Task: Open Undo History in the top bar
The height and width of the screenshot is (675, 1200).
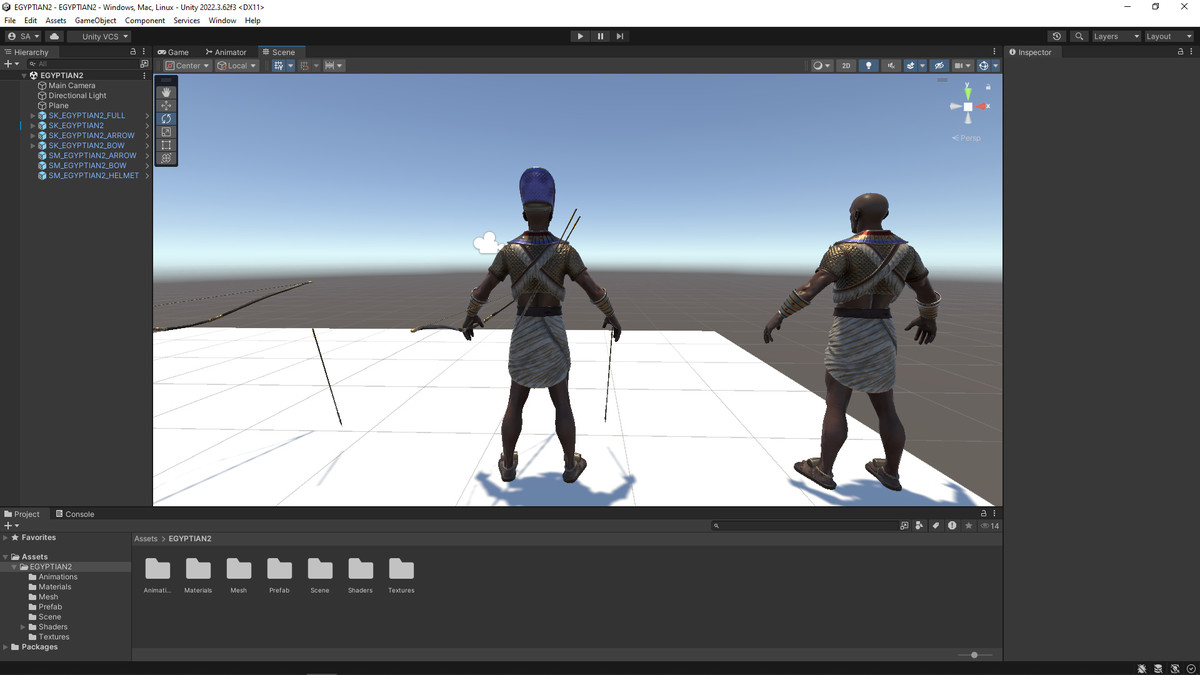Action: click(x=1057, y=36)
